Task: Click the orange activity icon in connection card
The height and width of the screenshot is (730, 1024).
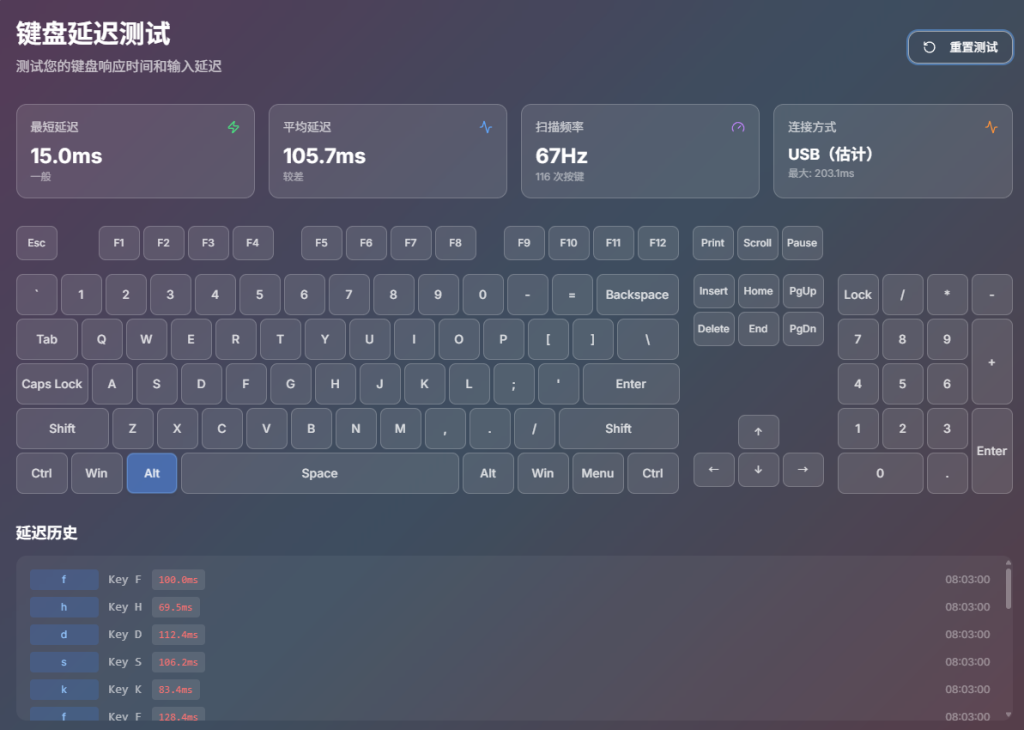Action: tap(991, 127)
